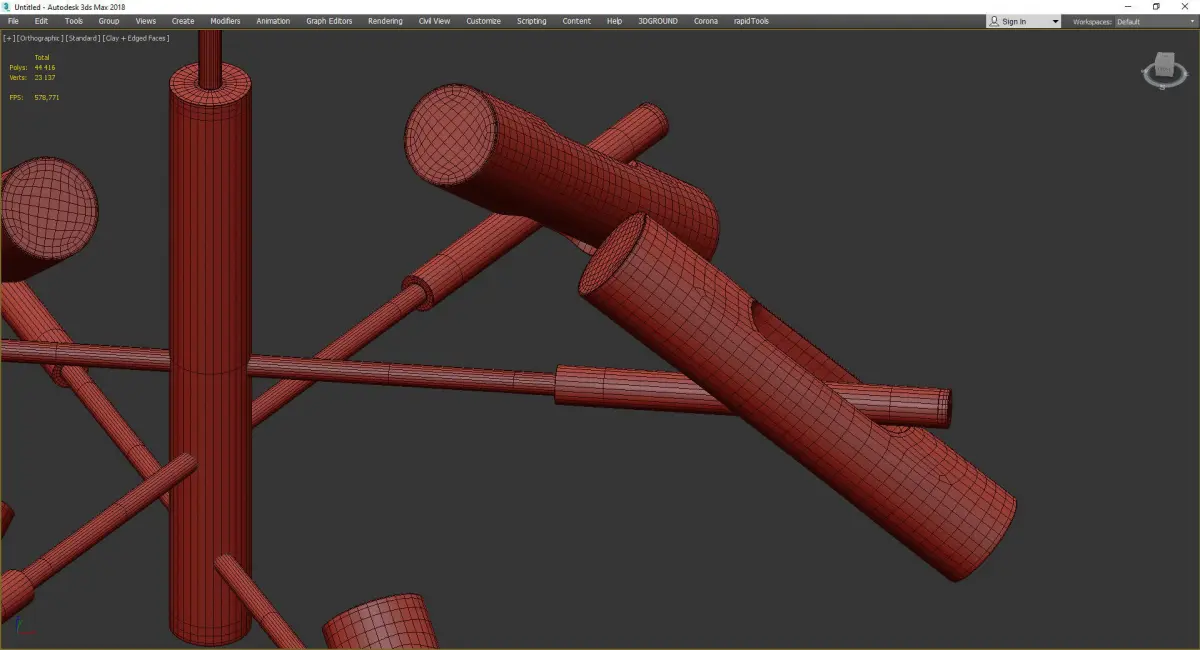Open the Help menu
The width and height of the screenshot is (1200, 650).
click(x=614, y=21)
